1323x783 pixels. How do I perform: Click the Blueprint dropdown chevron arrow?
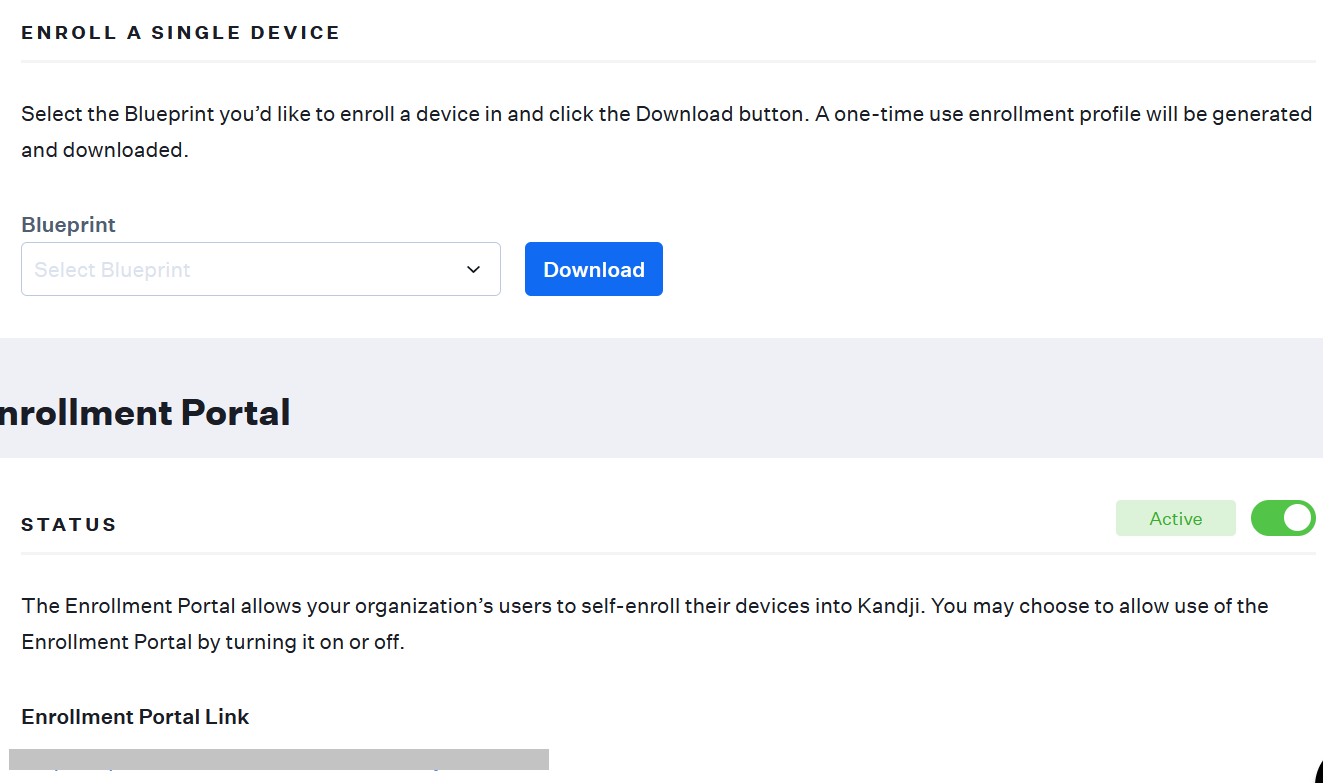click(x=474, y=270)
